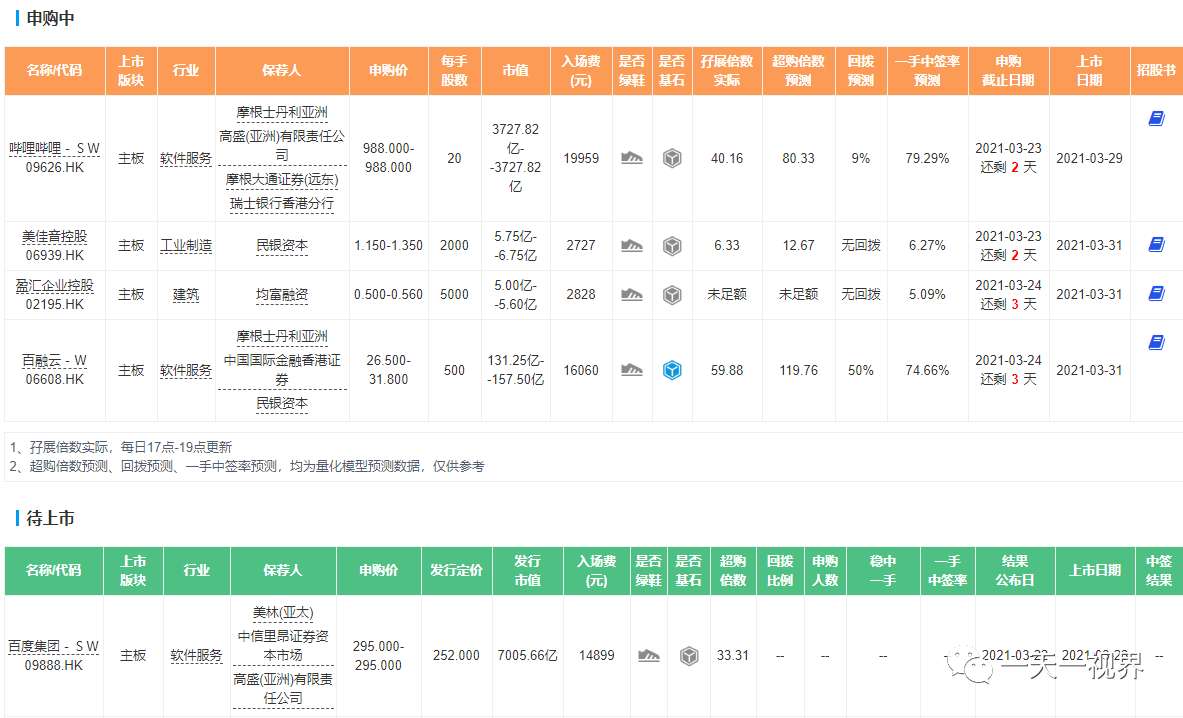1183x718 pixels.
Task: Click green shoe icon in 哔哩哔哩 row
Action: (x=631, y=158)
